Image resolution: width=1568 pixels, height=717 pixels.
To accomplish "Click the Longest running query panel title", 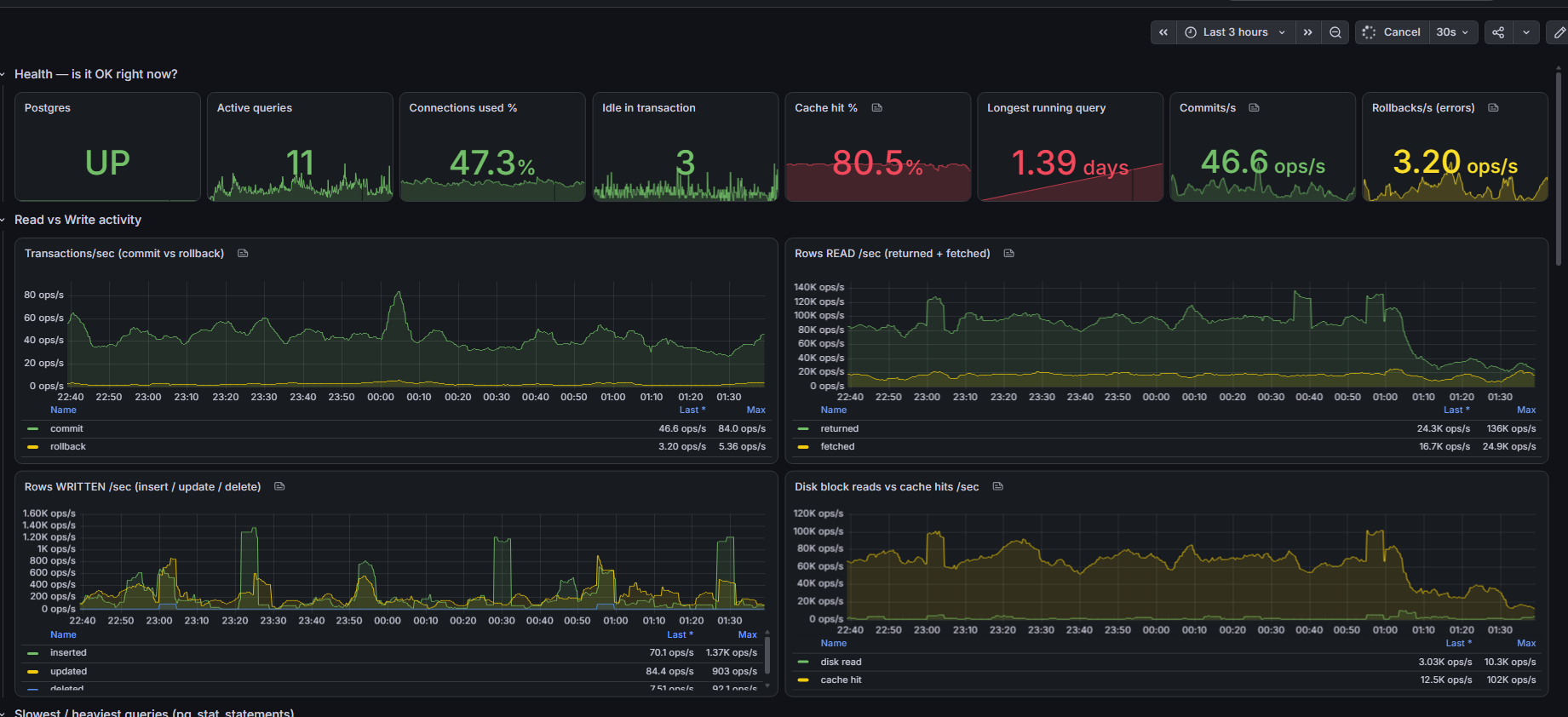I will [1047, 108].
